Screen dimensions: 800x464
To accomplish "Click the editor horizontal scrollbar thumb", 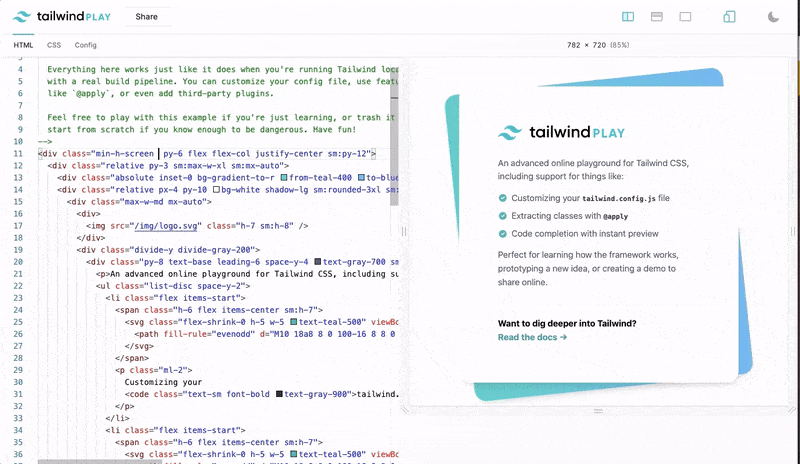I will (100, 461).
